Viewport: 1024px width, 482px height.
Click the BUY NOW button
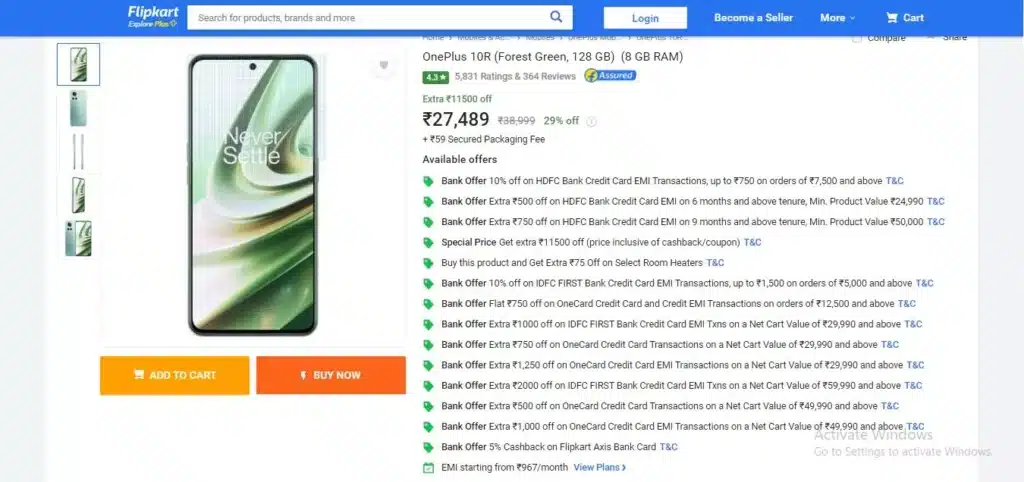click(x=331, y=375)
